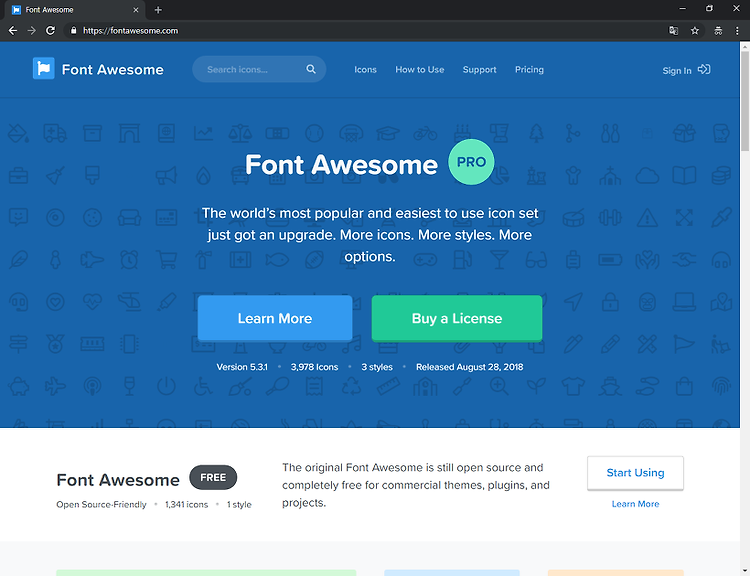
Task: Click the search magnifier icon
Action: pos(311,69)
